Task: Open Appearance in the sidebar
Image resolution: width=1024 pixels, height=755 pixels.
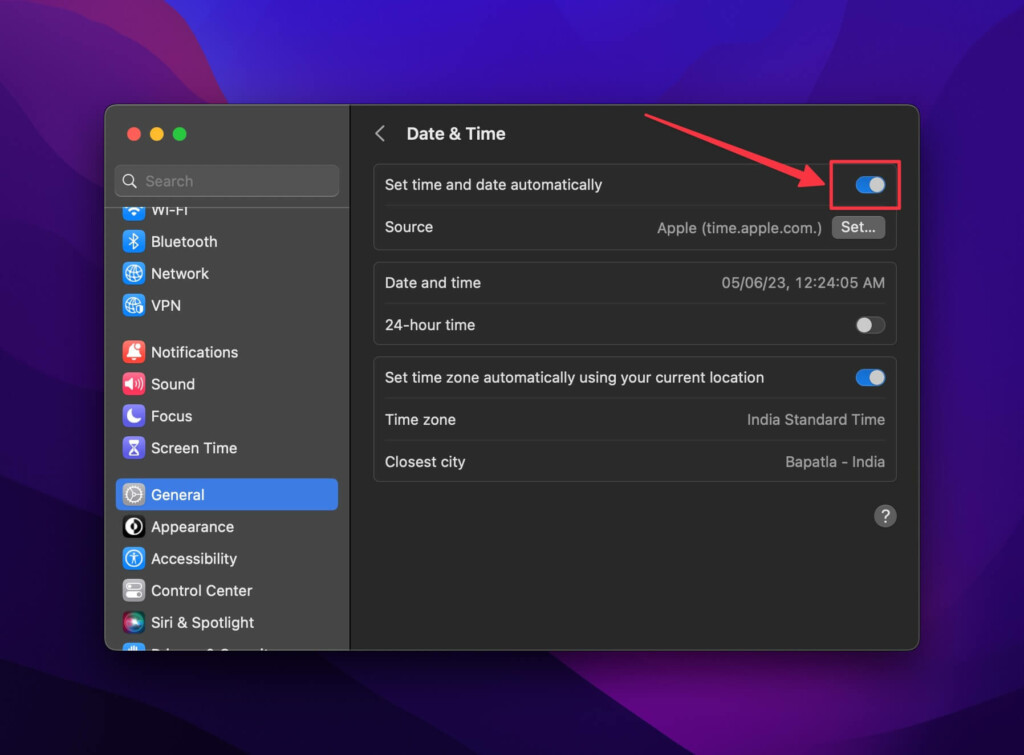Action: point(192,527)
